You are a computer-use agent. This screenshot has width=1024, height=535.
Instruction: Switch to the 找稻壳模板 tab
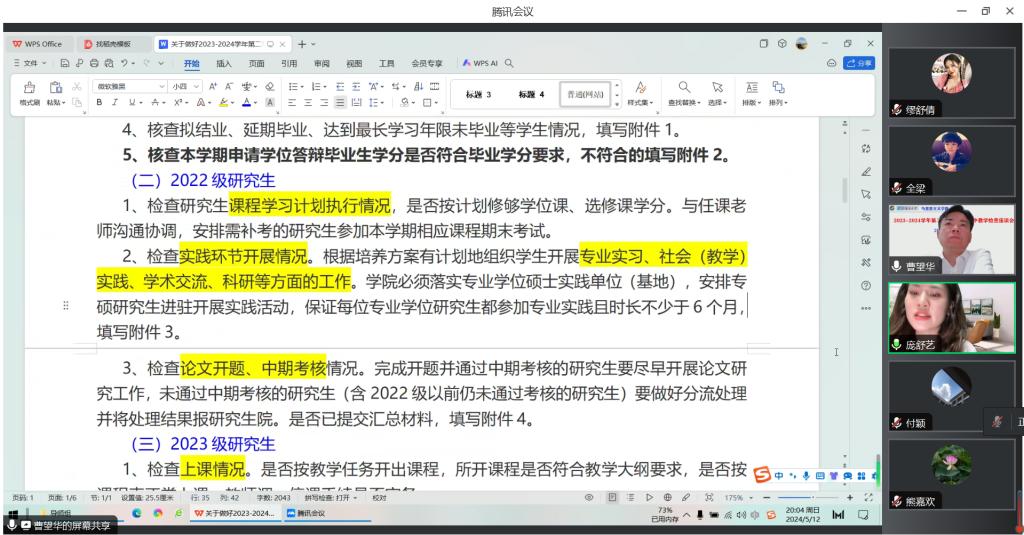pos(112,44)
